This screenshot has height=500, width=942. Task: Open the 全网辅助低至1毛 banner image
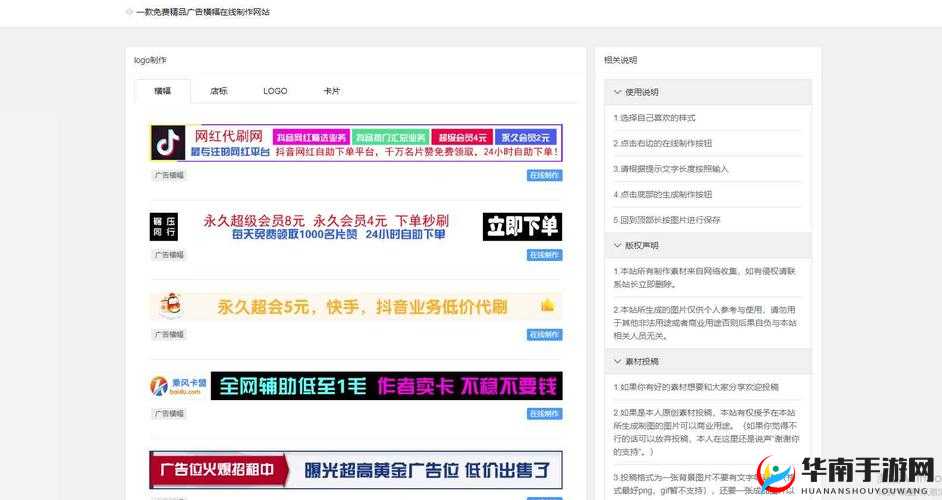click(x=356, y=386)
